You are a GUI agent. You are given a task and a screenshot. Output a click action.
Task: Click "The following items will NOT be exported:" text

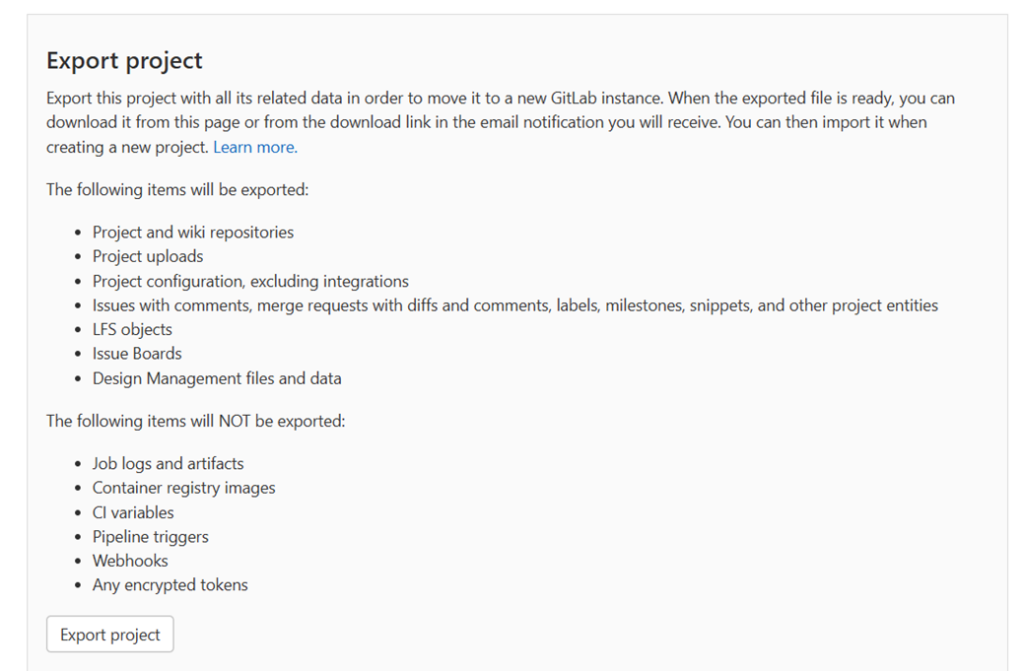(x=195, y=421)
